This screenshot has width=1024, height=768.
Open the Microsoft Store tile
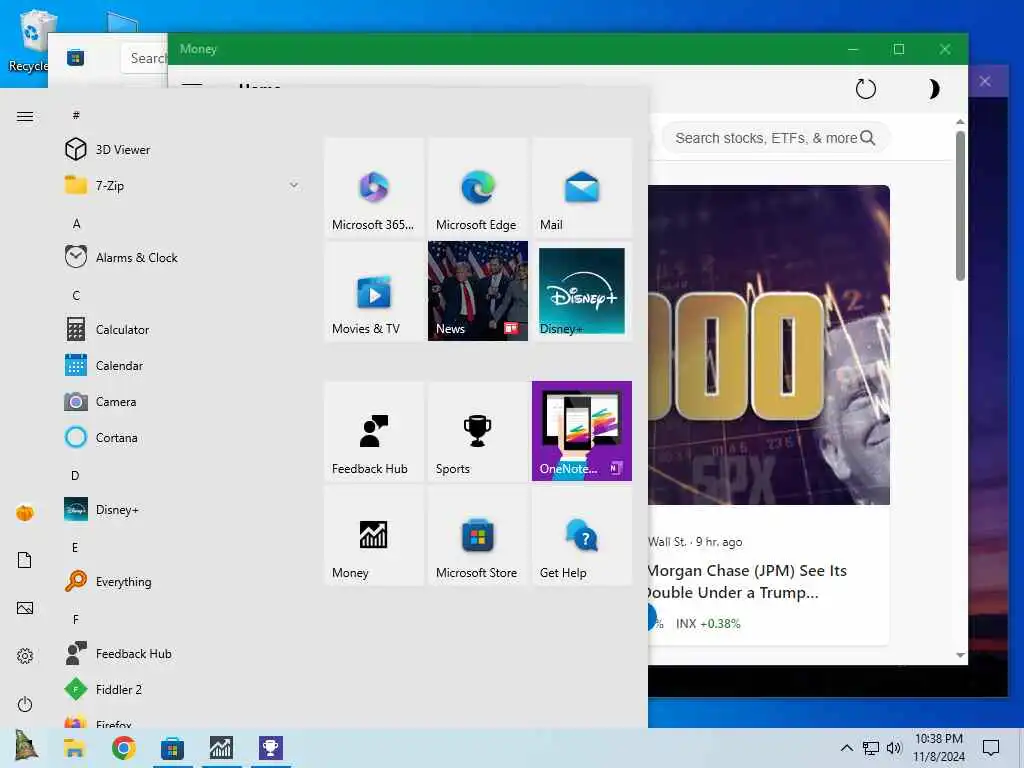pyautogui.click(x=477, y=536)
